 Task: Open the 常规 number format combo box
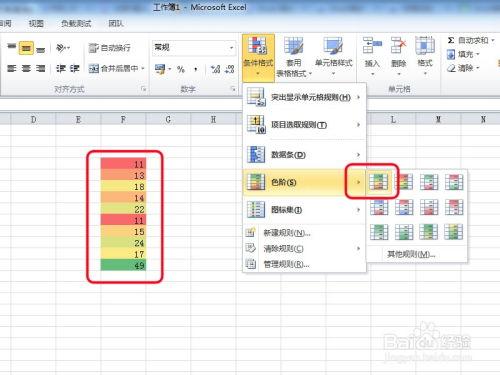coord(194,48)
